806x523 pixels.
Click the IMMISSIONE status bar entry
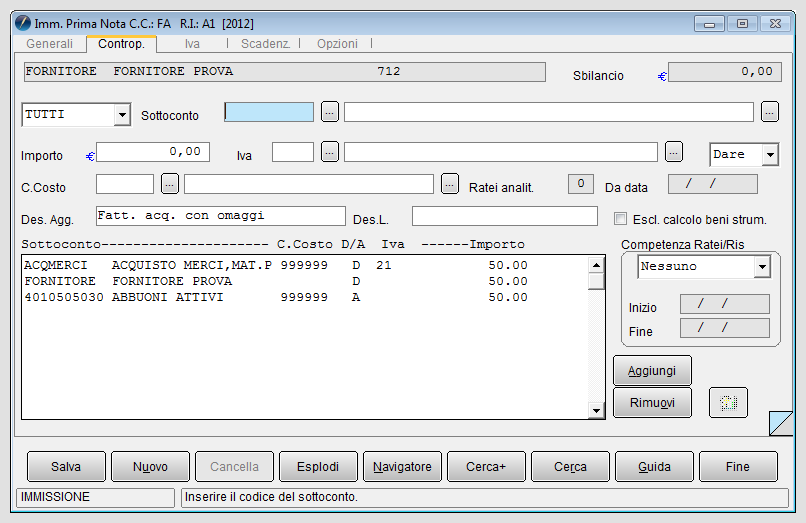coord(96,497)
